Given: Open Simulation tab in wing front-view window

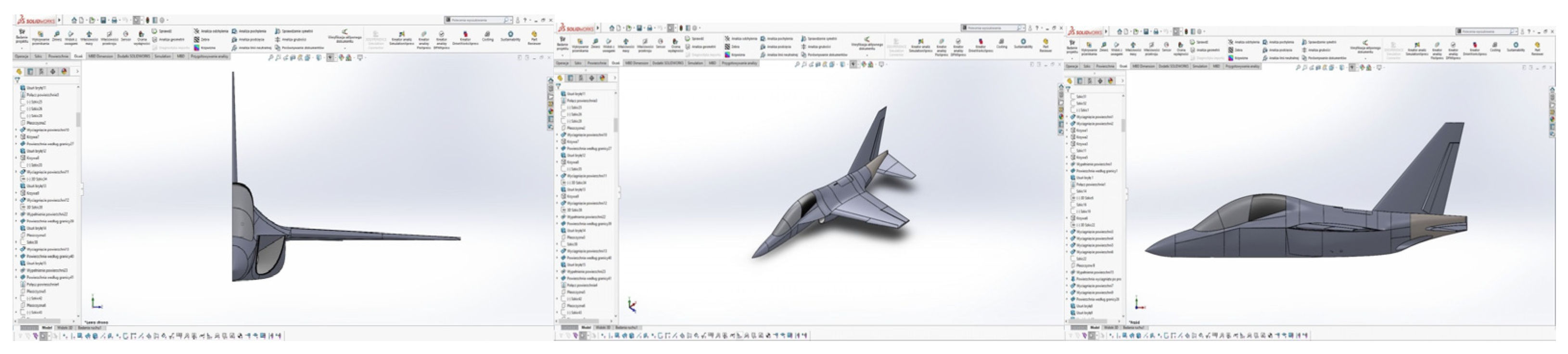Looking at the screenshot, I should pyautogui.click(x=163, y=56).
